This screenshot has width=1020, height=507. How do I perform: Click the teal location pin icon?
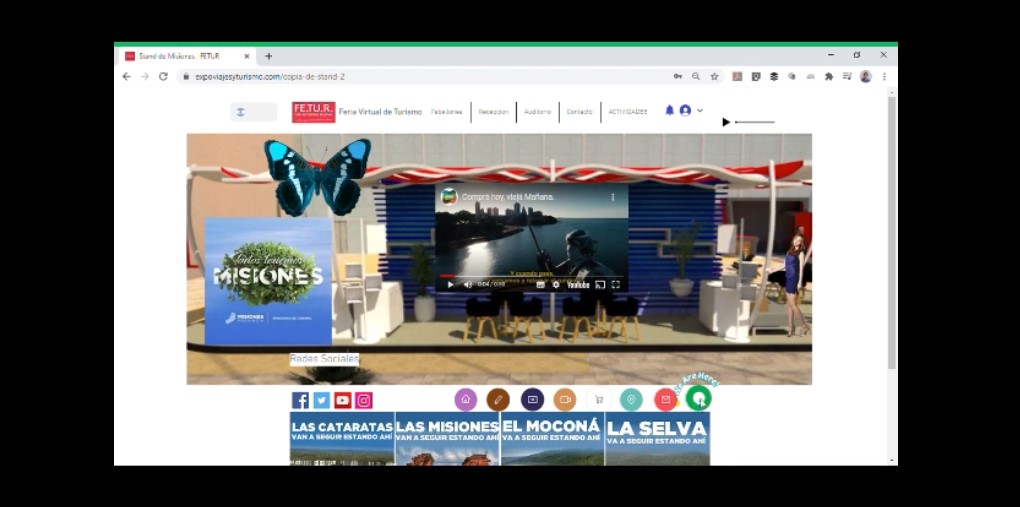pyautogui.click(x=631, y=400)
